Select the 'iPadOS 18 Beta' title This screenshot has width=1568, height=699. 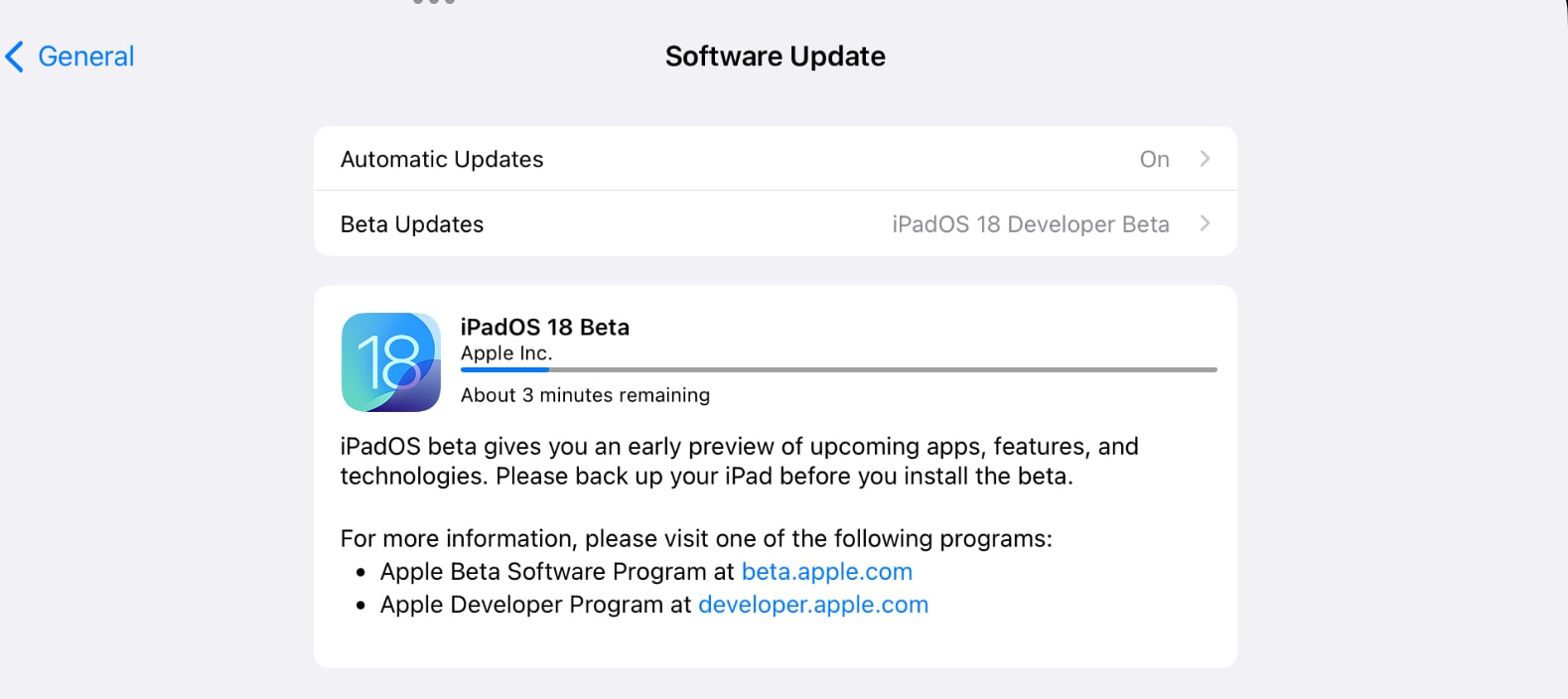545,328
